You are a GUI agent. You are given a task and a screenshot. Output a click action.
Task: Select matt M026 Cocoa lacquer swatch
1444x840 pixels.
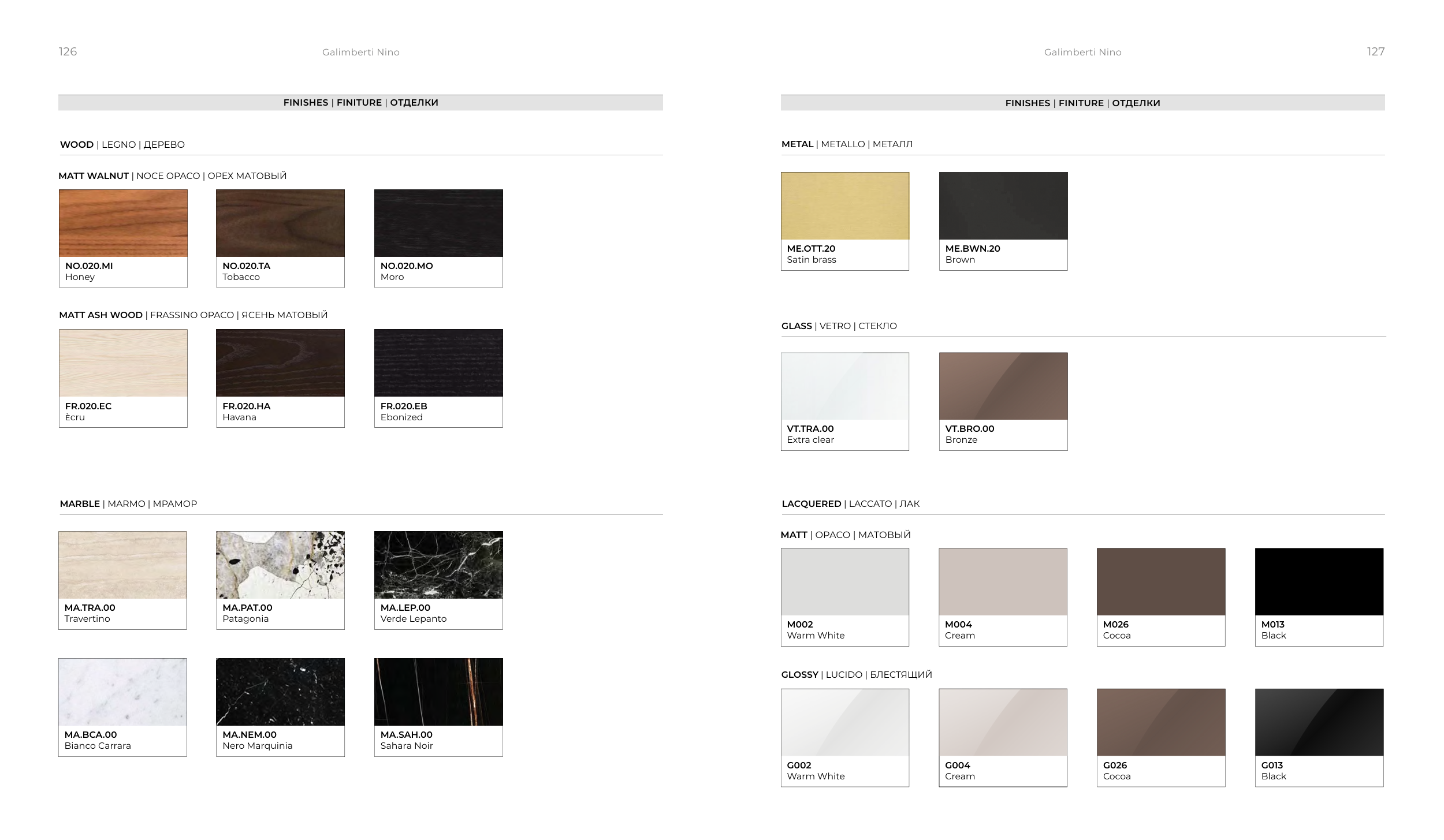tap(1161, 581)
